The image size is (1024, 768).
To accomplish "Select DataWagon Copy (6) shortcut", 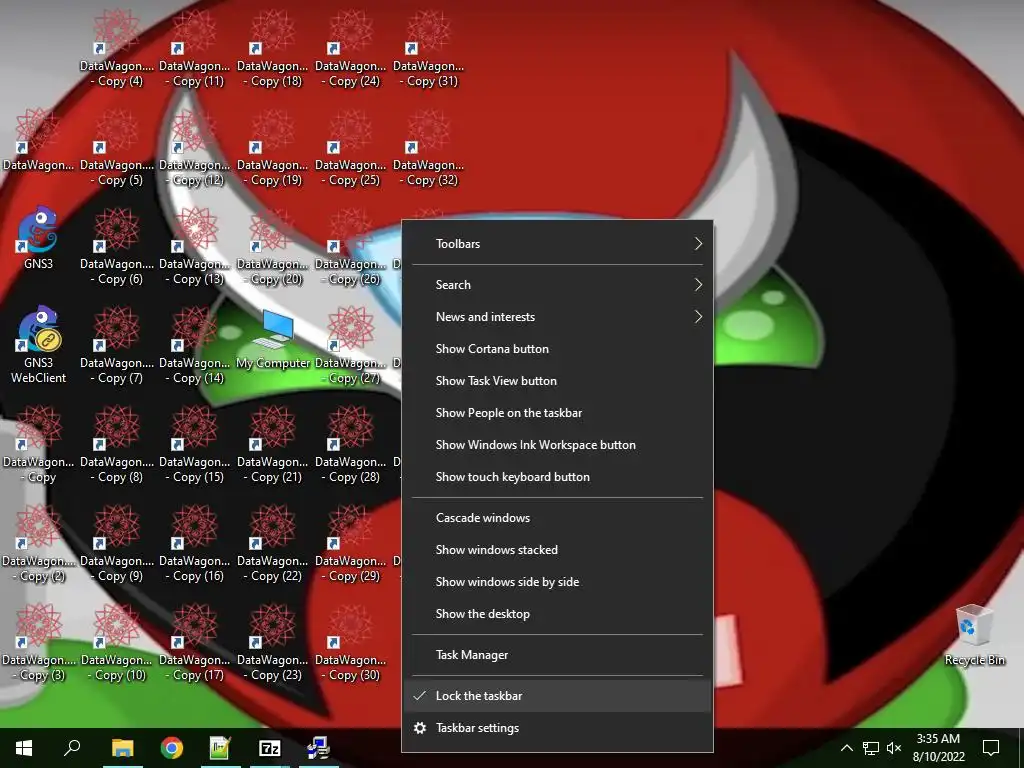I will [116, 247].
